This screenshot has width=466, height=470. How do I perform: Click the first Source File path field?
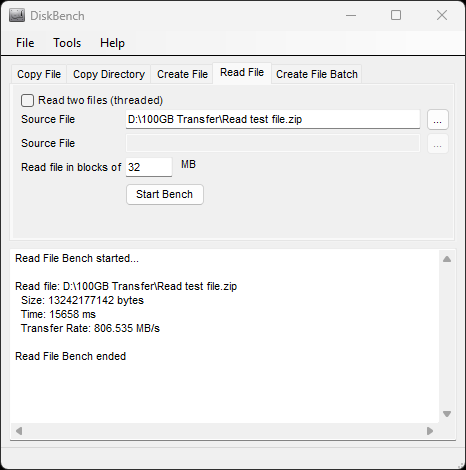(x=273, y=119)
